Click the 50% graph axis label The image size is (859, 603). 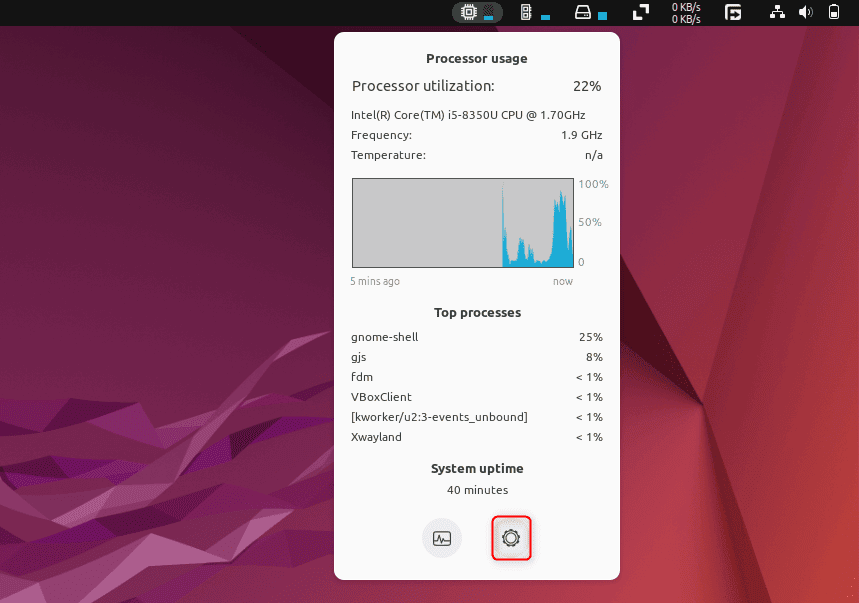(589, 222)
